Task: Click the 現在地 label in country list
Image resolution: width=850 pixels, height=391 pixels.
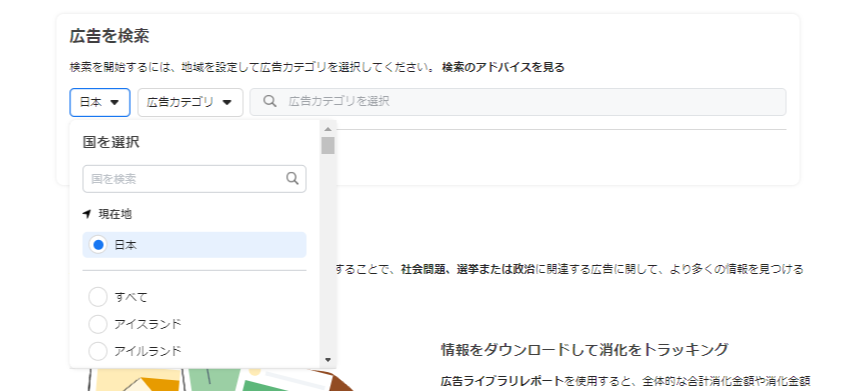Action: click(x=115, y=214)
